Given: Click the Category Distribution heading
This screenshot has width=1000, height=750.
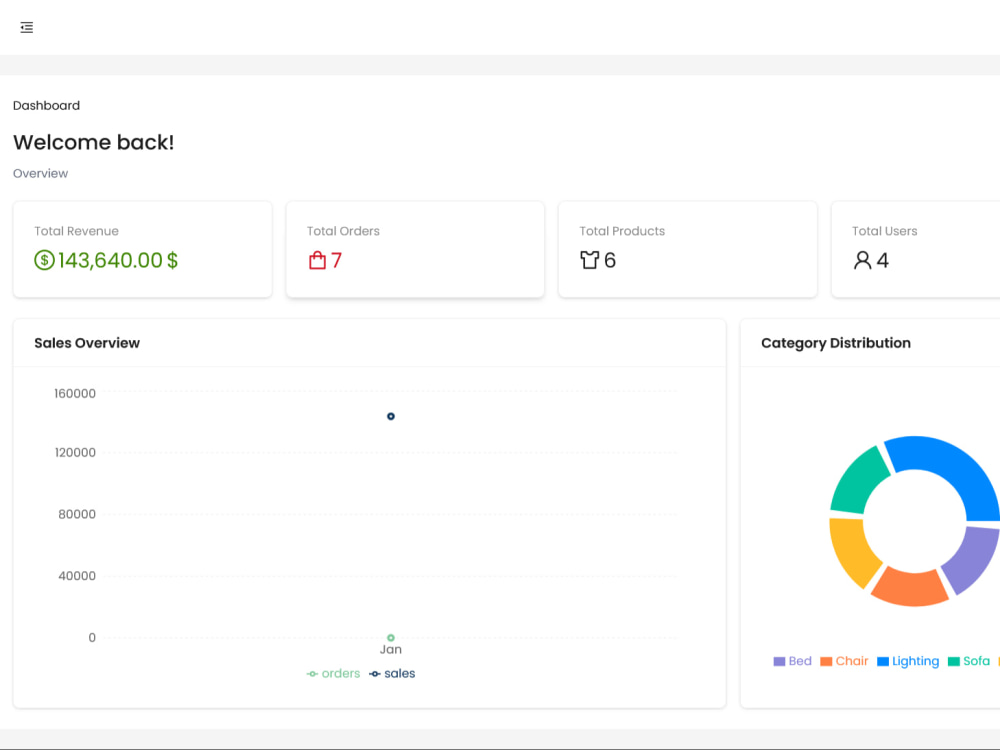Looking at the screenshot, I should [x=835, y=343].
